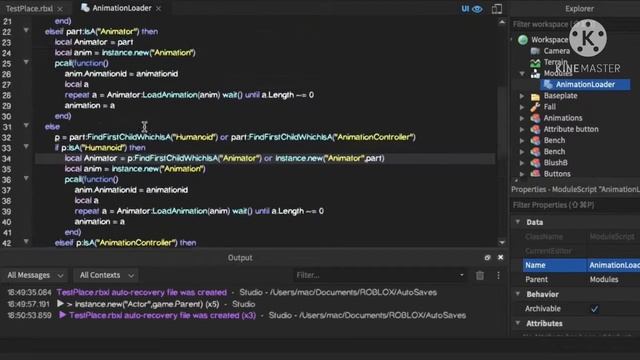Click the Terrain icon in Explorer
Screen dimensions: 640x360
[x=535, y=63]
